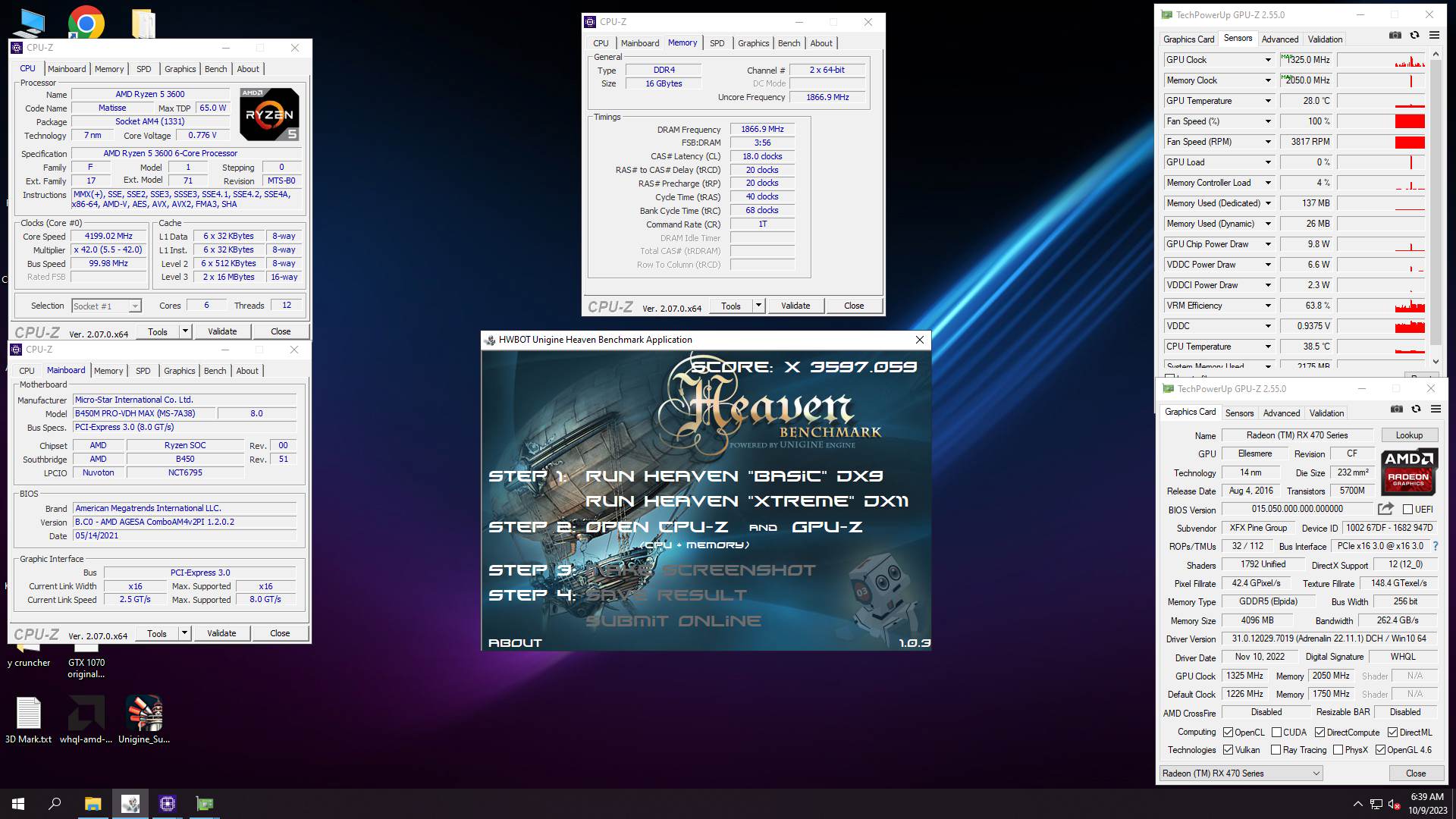Click Lookup button in GPU-Z

(x=1409, y=435)
